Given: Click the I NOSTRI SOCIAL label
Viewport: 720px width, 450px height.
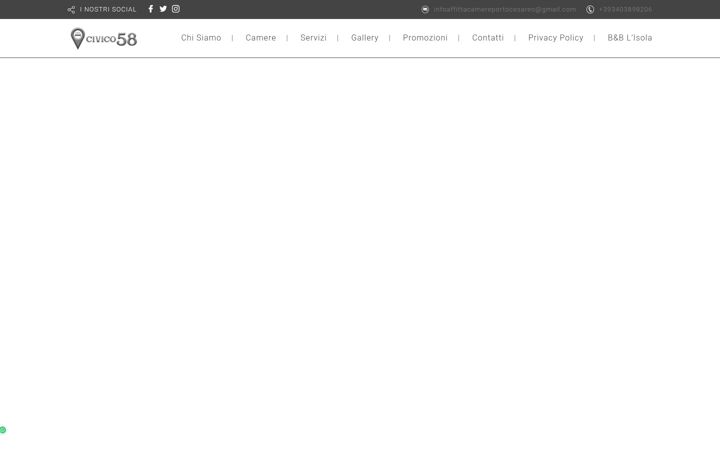Looking at the screenshot, I should click(x=108, y=10).
